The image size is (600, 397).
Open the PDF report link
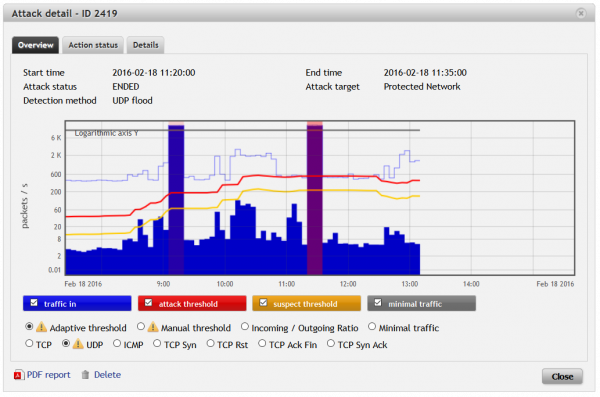(x=48, y=375)
